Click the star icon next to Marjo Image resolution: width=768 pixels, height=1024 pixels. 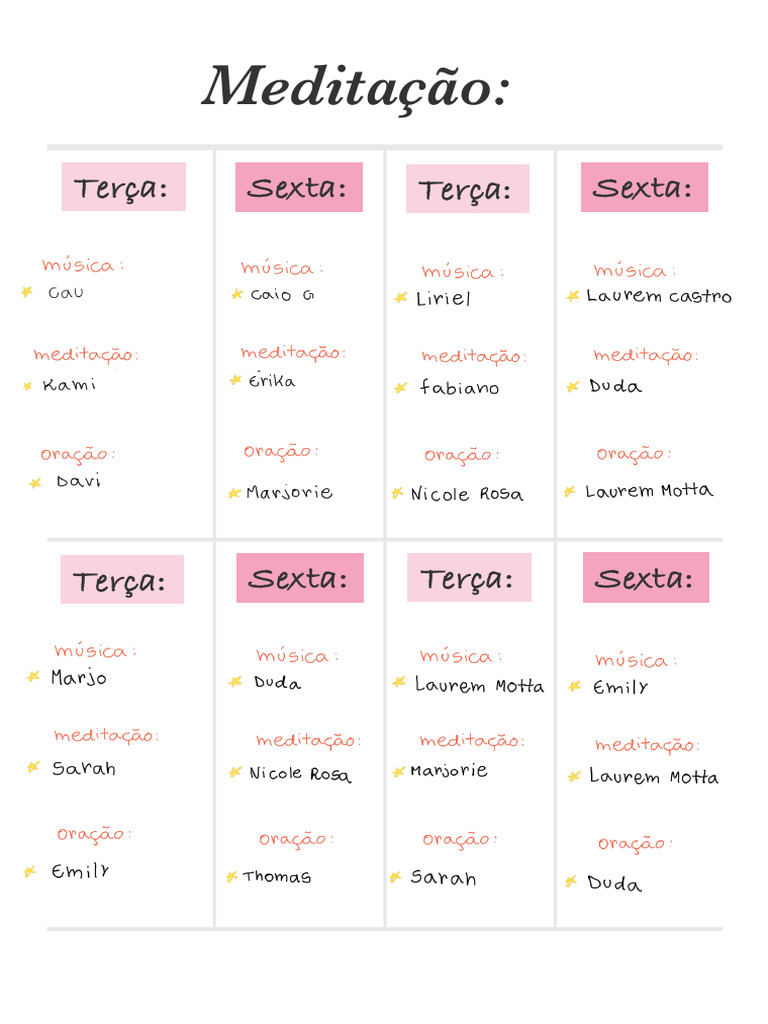click(x=33, y=677)
